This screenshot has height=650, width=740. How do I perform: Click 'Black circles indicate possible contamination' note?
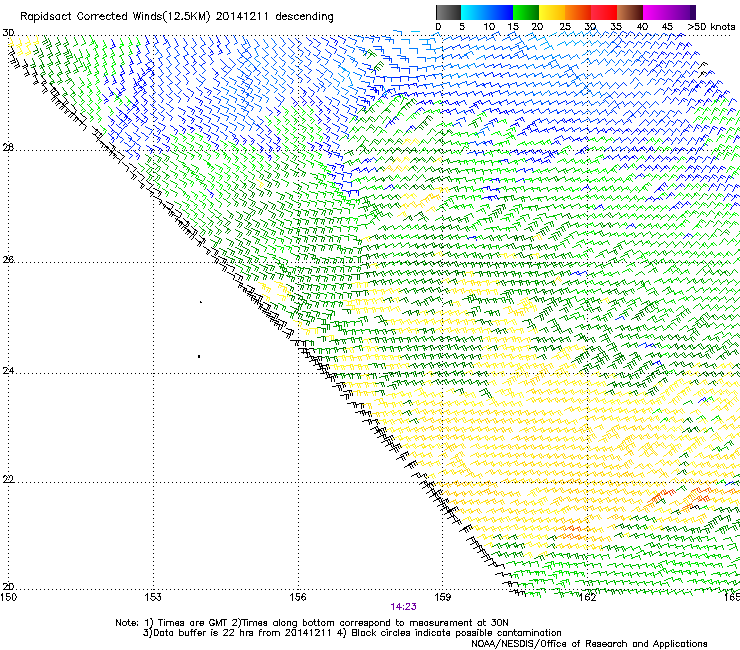(456, 633)
